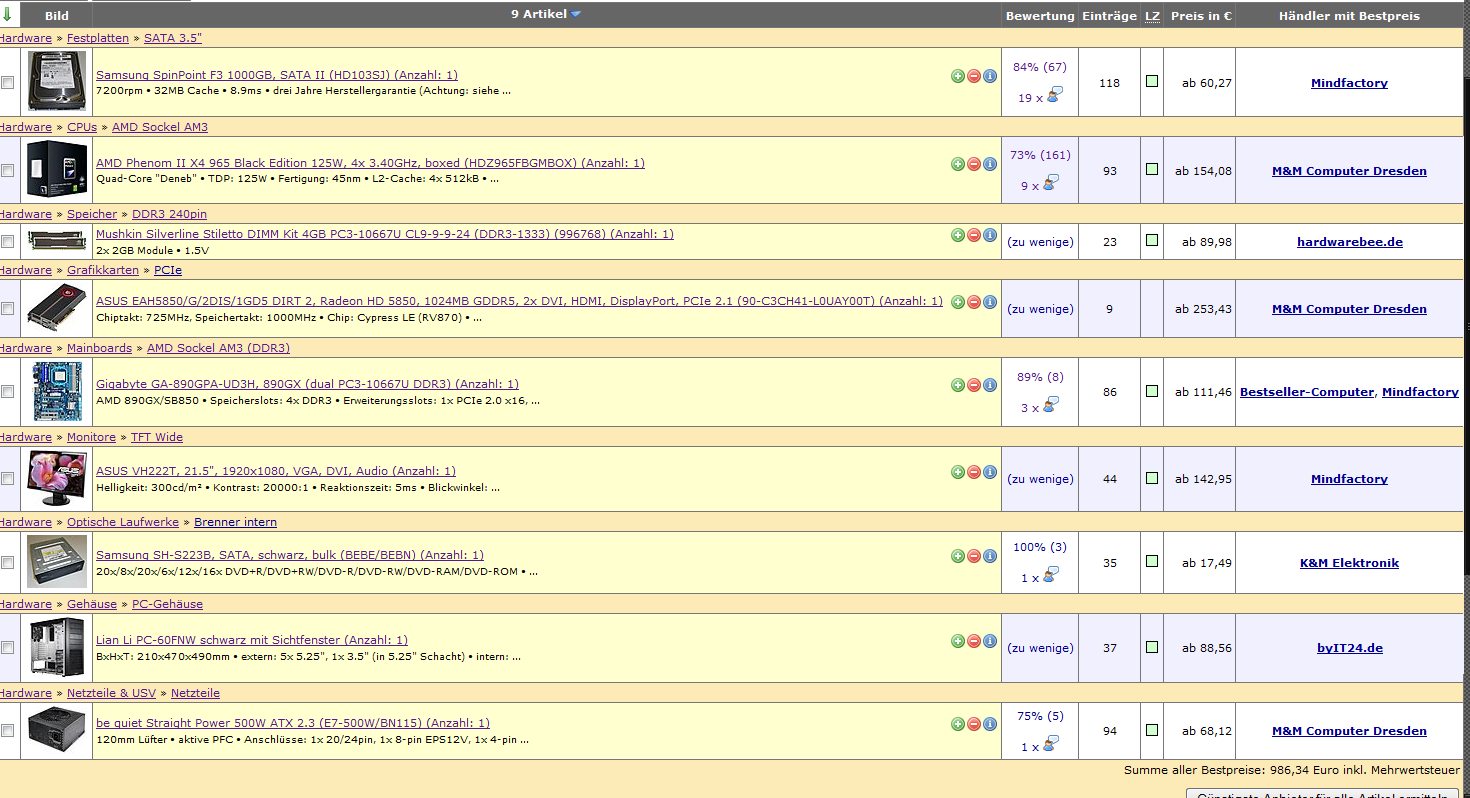Select checkbox next to ASUS VH222T monitor
Image resolution: width=1470 pixels, height=798 pixels.
(8, 479)
